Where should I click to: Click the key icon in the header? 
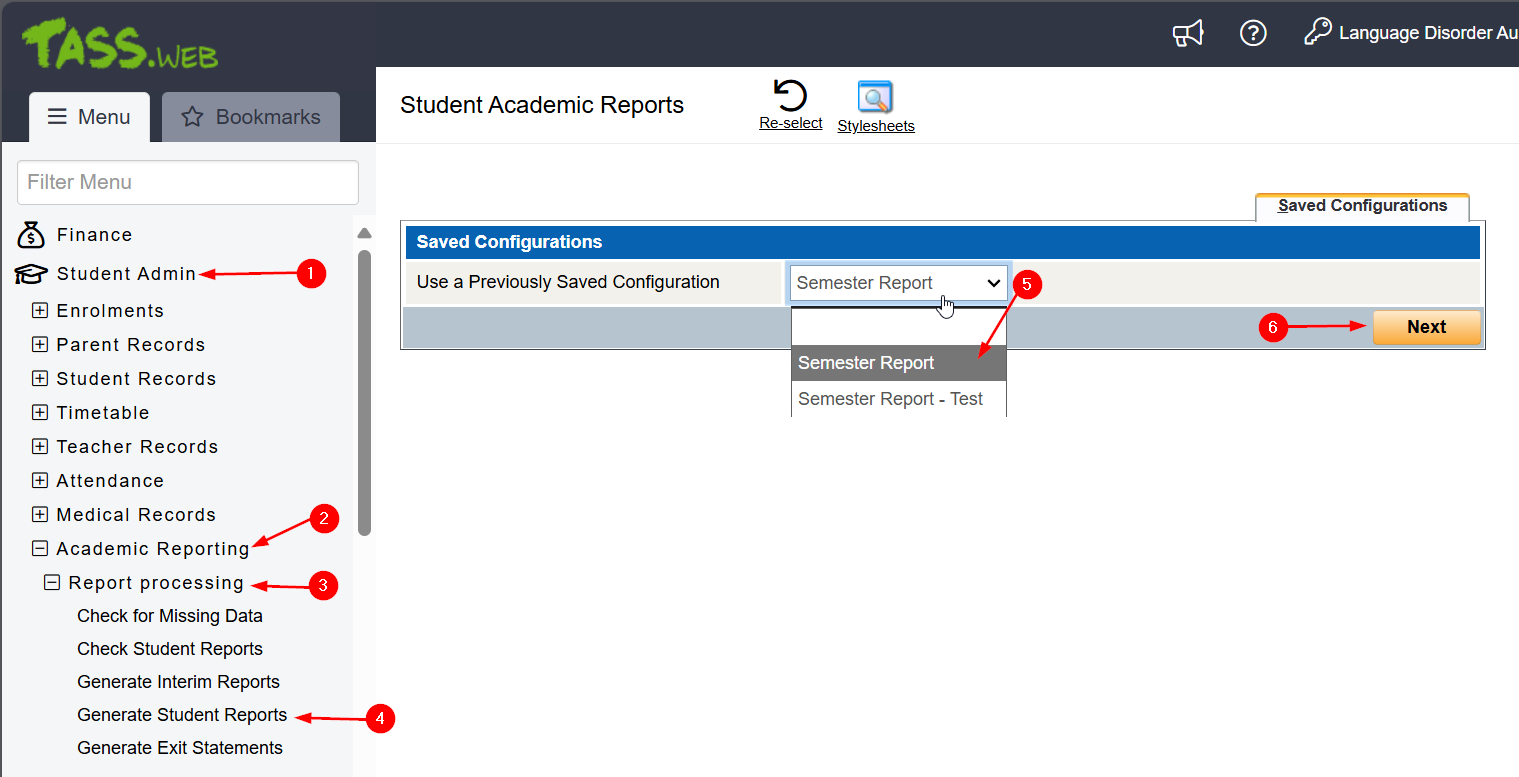(x=1317, y=33)
